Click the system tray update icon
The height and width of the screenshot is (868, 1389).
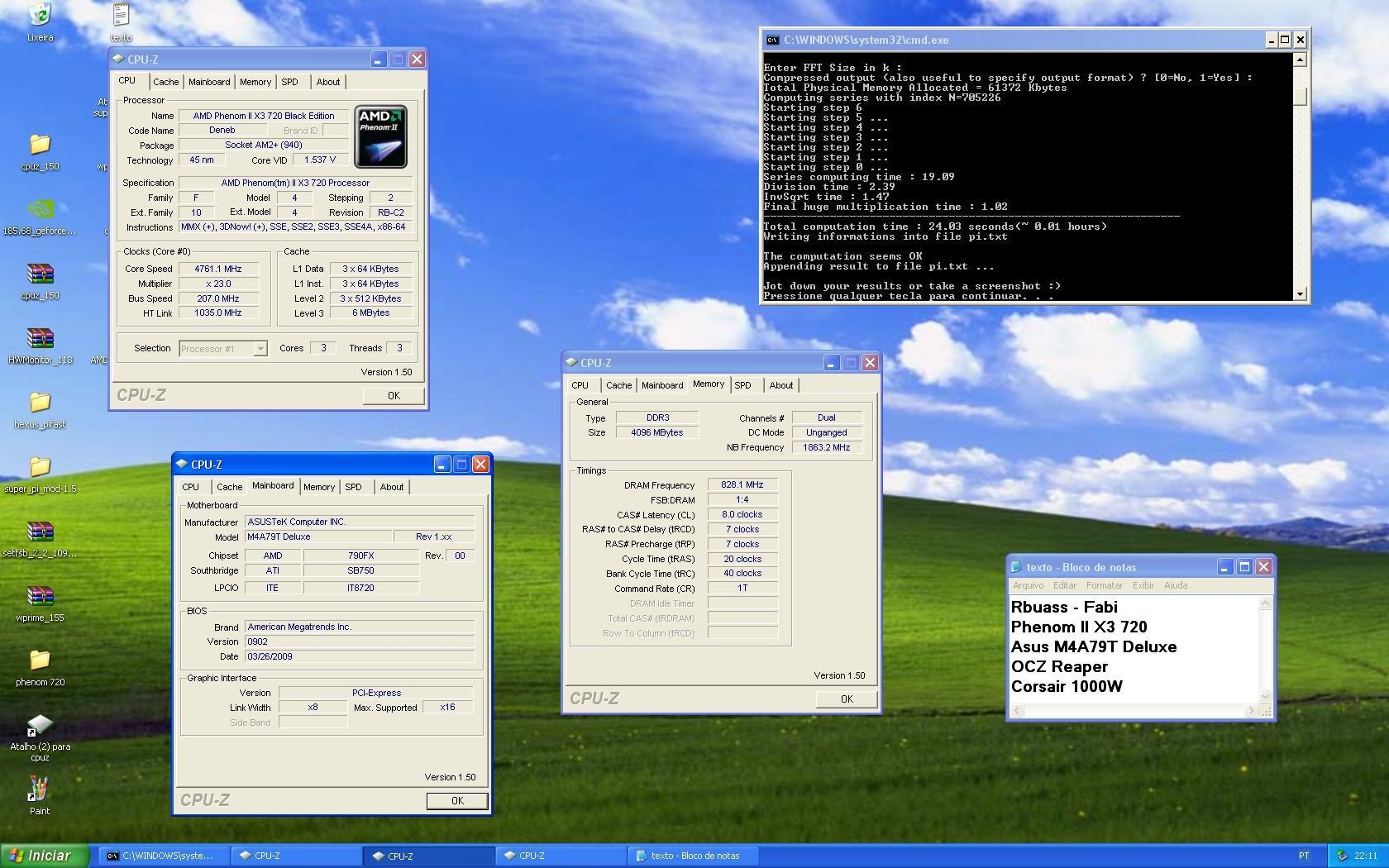1342,856
